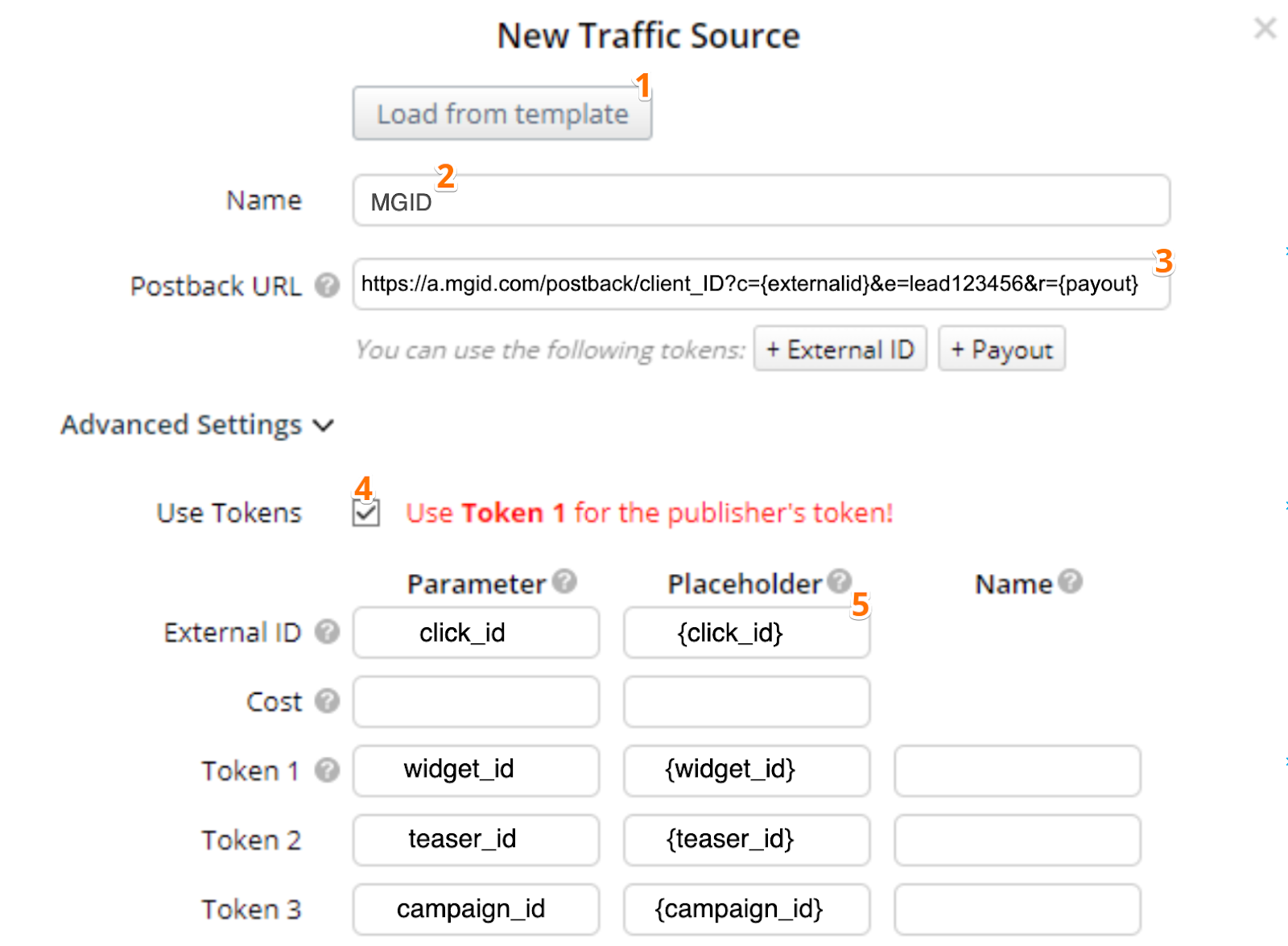Click help icon next to Postback URL
The image size is (1288, 946).
[327, 285]
